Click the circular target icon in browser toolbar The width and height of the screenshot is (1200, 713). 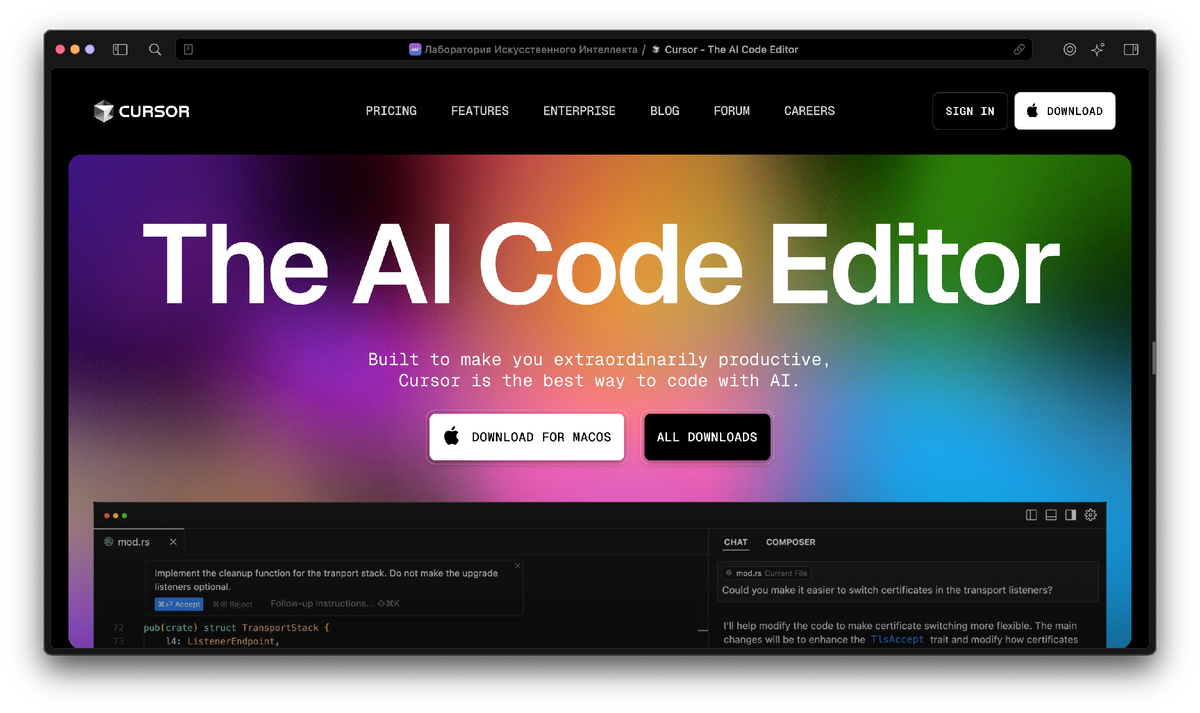pos(1070,49)
